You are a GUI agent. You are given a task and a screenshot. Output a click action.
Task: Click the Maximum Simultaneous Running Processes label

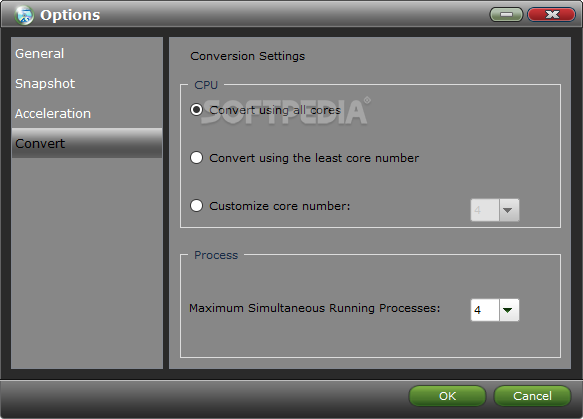pyautogui.click(x=315, y=308)
